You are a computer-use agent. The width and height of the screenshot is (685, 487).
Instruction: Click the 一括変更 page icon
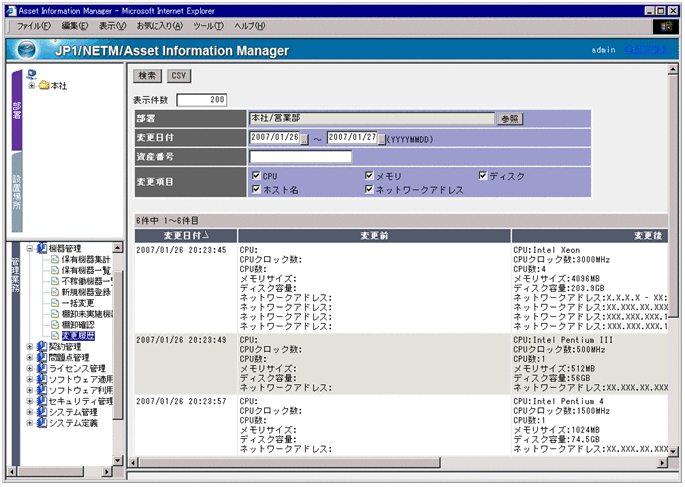click(x=56, y=303)
